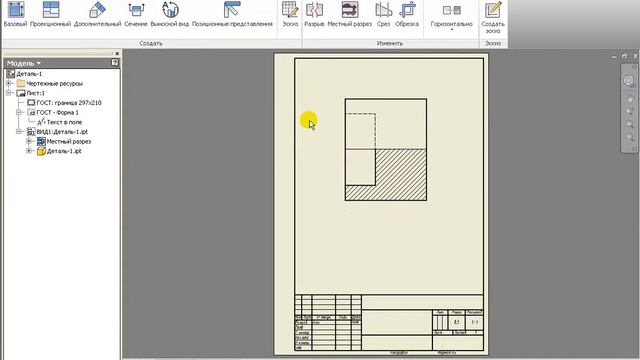Click the Эскиз ribbon panel title
The image size is (640, 360).
[493, 43]
